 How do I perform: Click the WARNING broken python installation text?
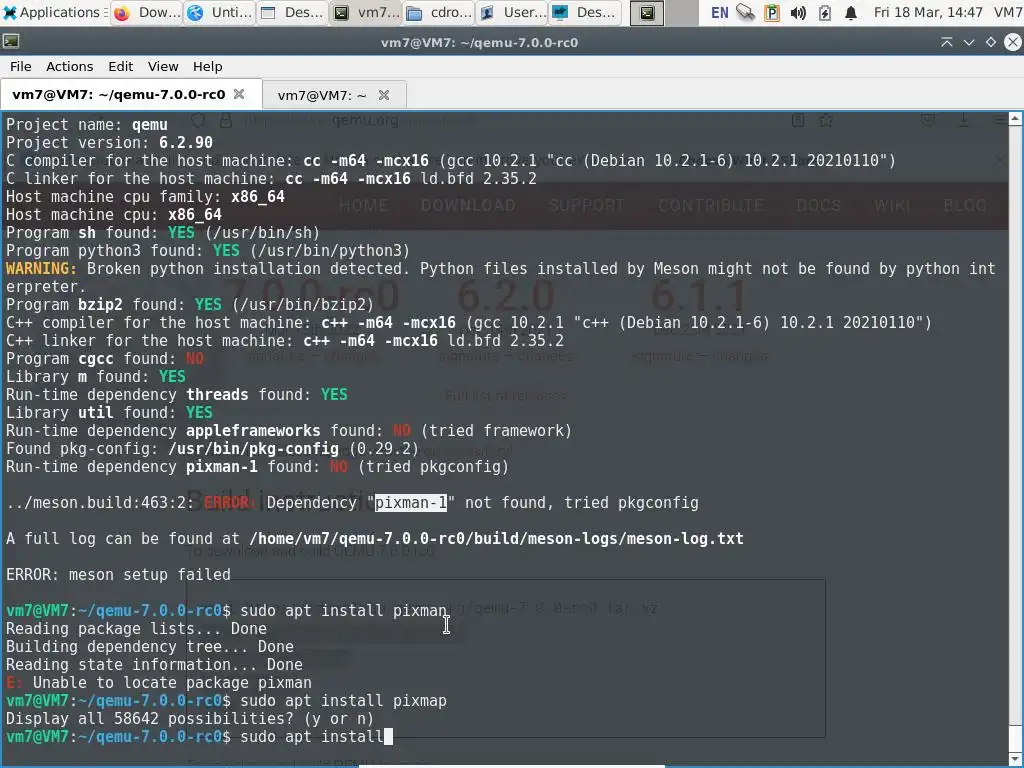pyautogui.click(x=500, y=278)
